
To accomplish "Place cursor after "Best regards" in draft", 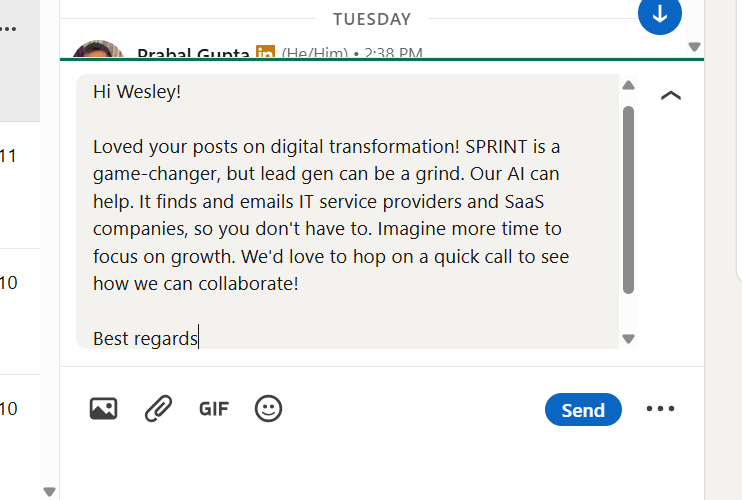I will coord(198,339).
